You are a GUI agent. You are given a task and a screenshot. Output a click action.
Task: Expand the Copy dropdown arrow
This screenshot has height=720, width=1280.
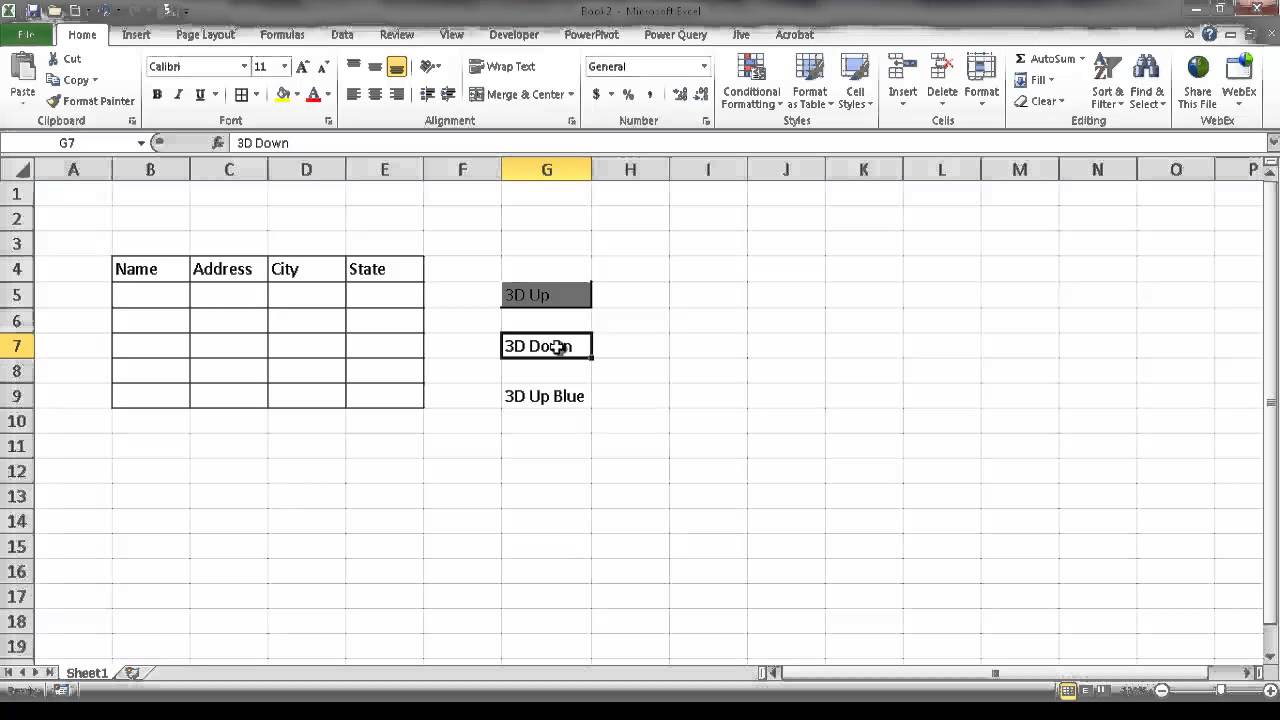coord(94,80)
